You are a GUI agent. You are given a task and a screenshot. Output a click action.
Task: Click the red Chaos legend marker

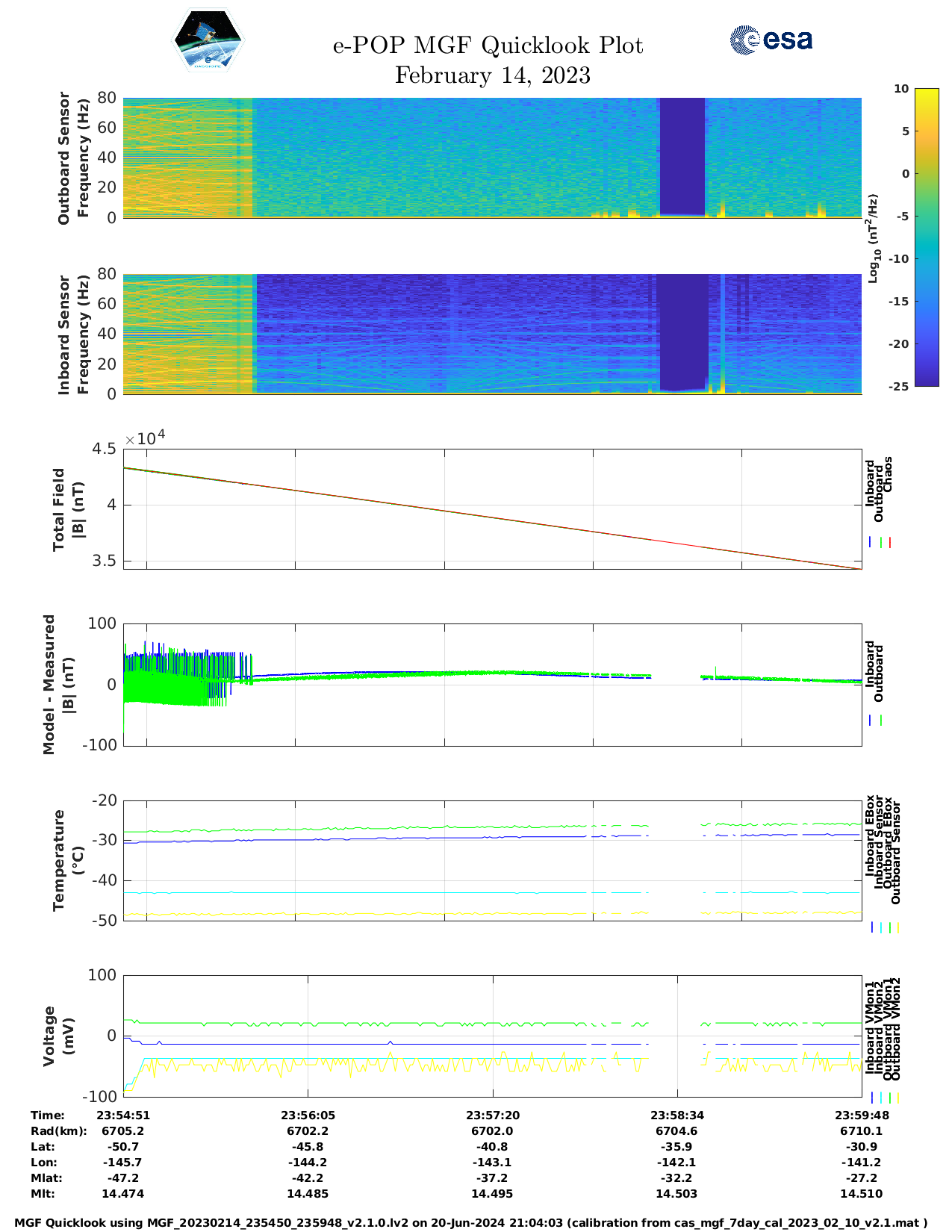pos(890,543)
